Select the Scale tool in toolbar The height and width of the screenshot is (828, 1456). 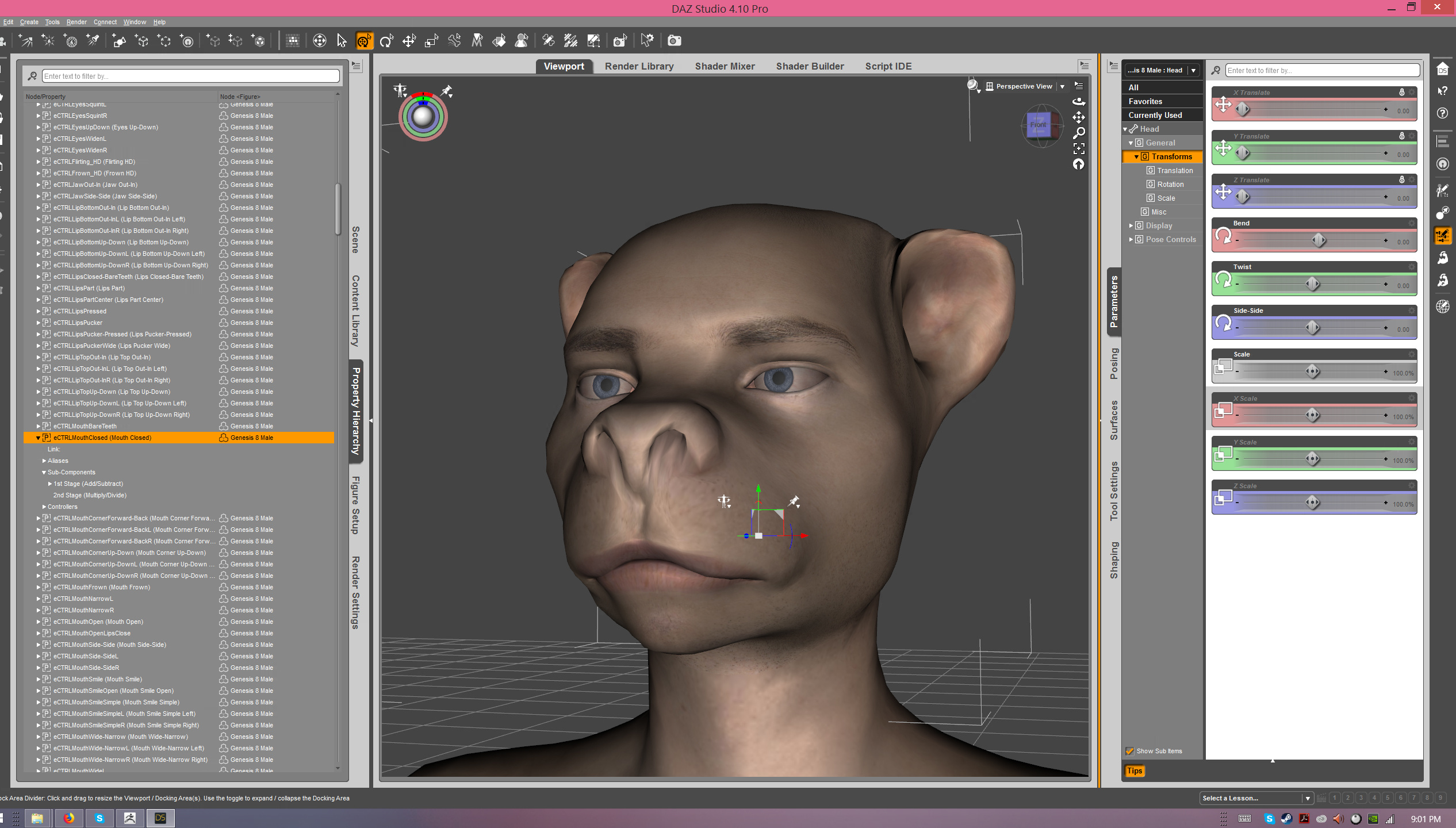click(431, 41)
